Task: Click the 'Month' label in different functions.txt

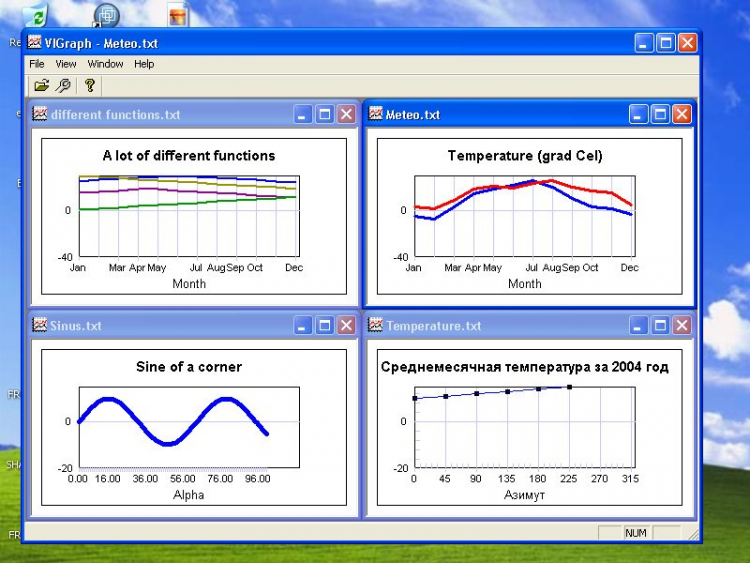Action: click(x=189, y=284)
